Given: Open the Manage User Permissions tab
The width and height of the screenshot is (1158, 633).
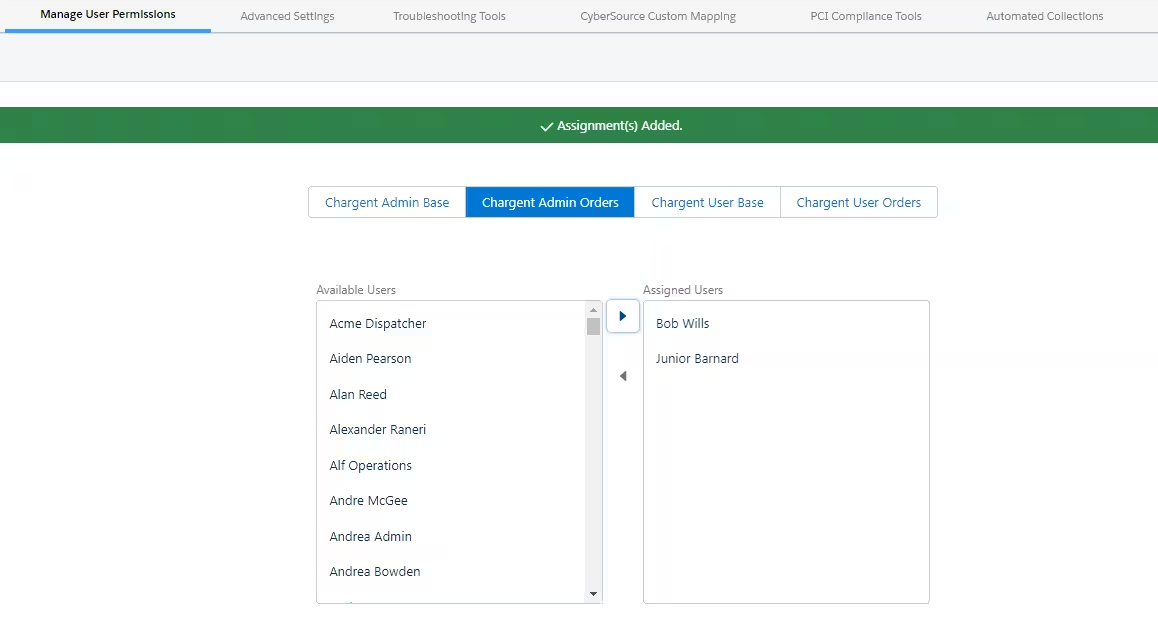Looking at the screenshot, I should click(x=108, y=15).
